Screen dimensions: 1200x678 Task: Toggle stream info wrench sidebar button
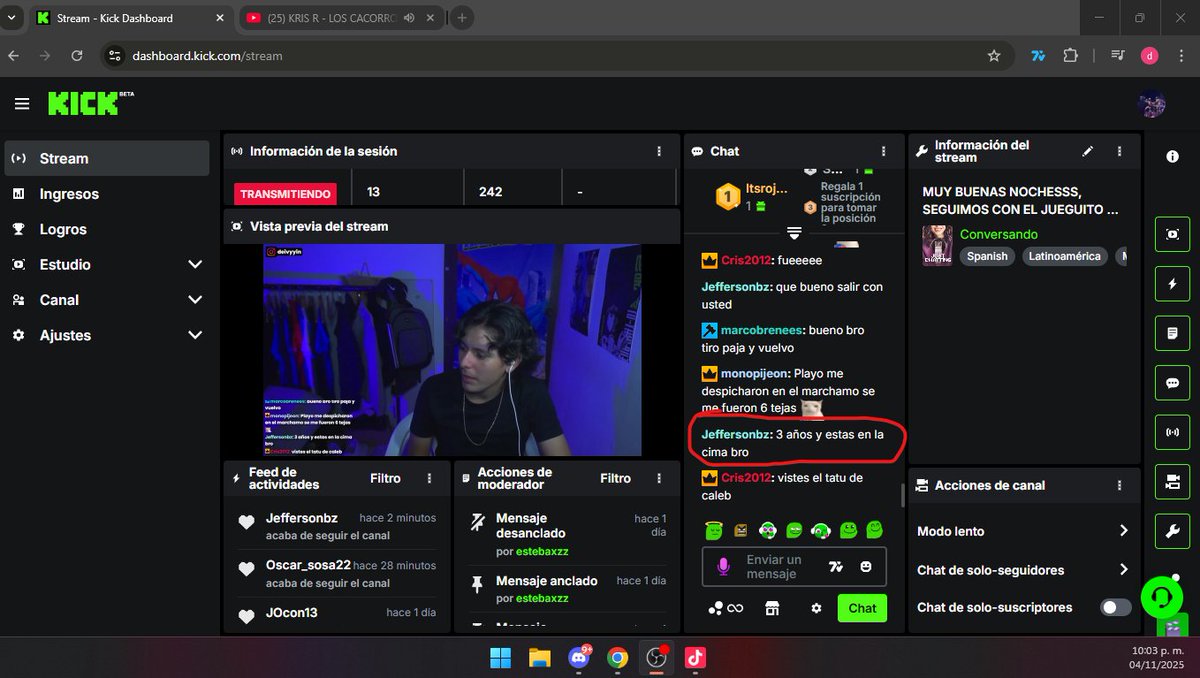pos(1172,532)
